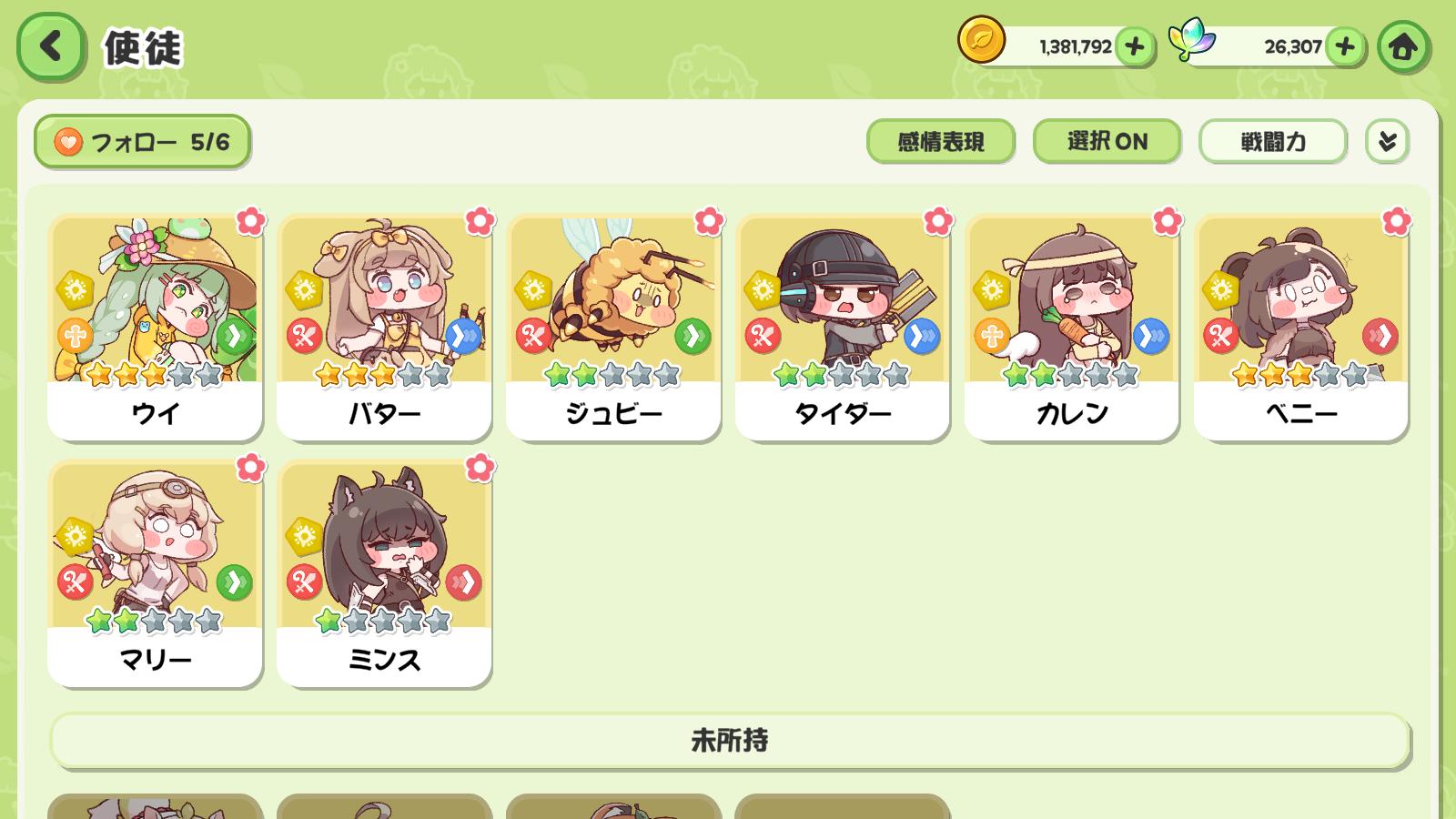Open the 感情表現 button
This screenshot has height=819, width=1456.
point(940,141)
